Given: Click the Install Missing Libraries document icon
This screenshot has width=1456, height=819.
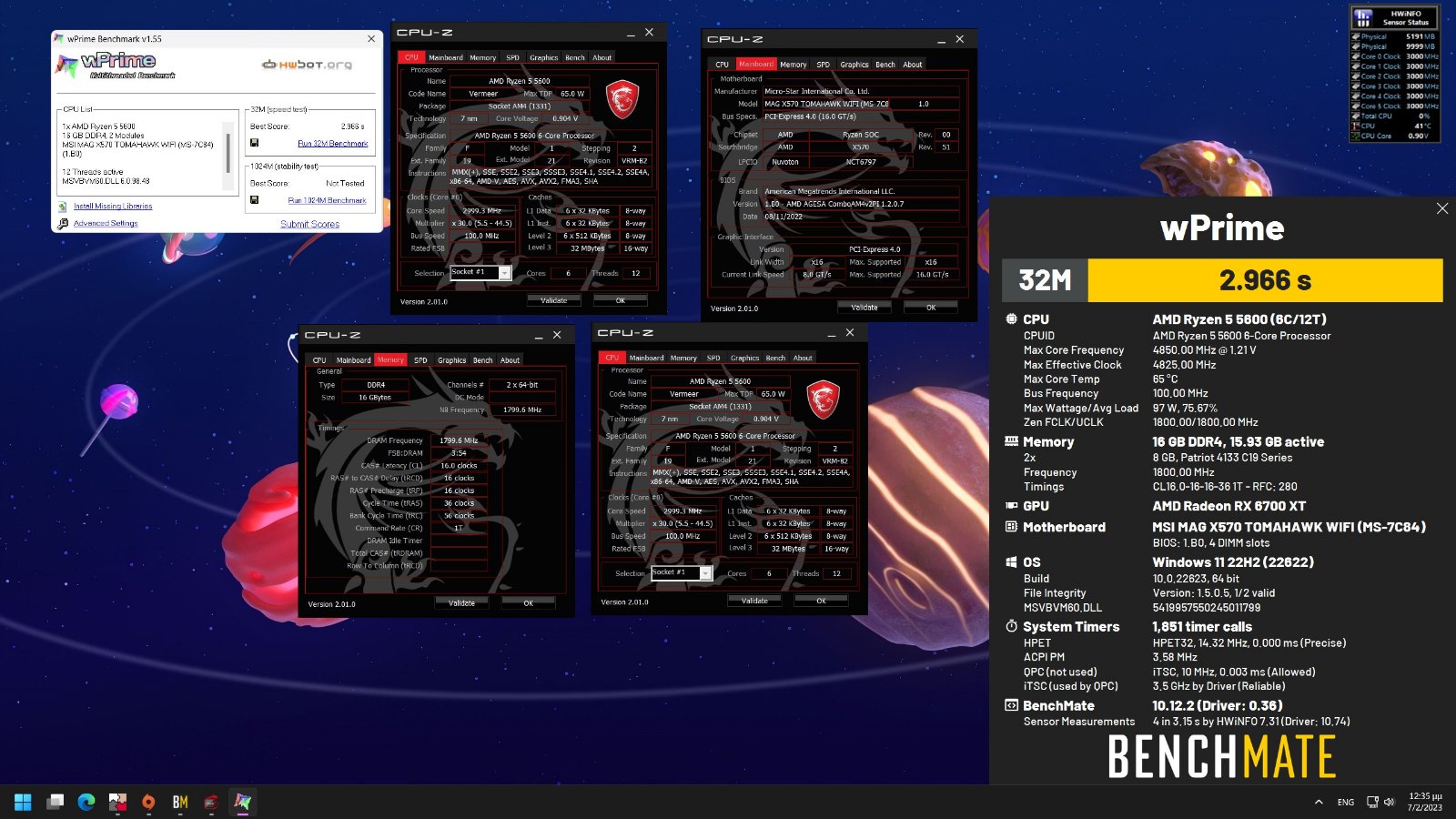Looking at the screenshot, I should click(63, 207).
